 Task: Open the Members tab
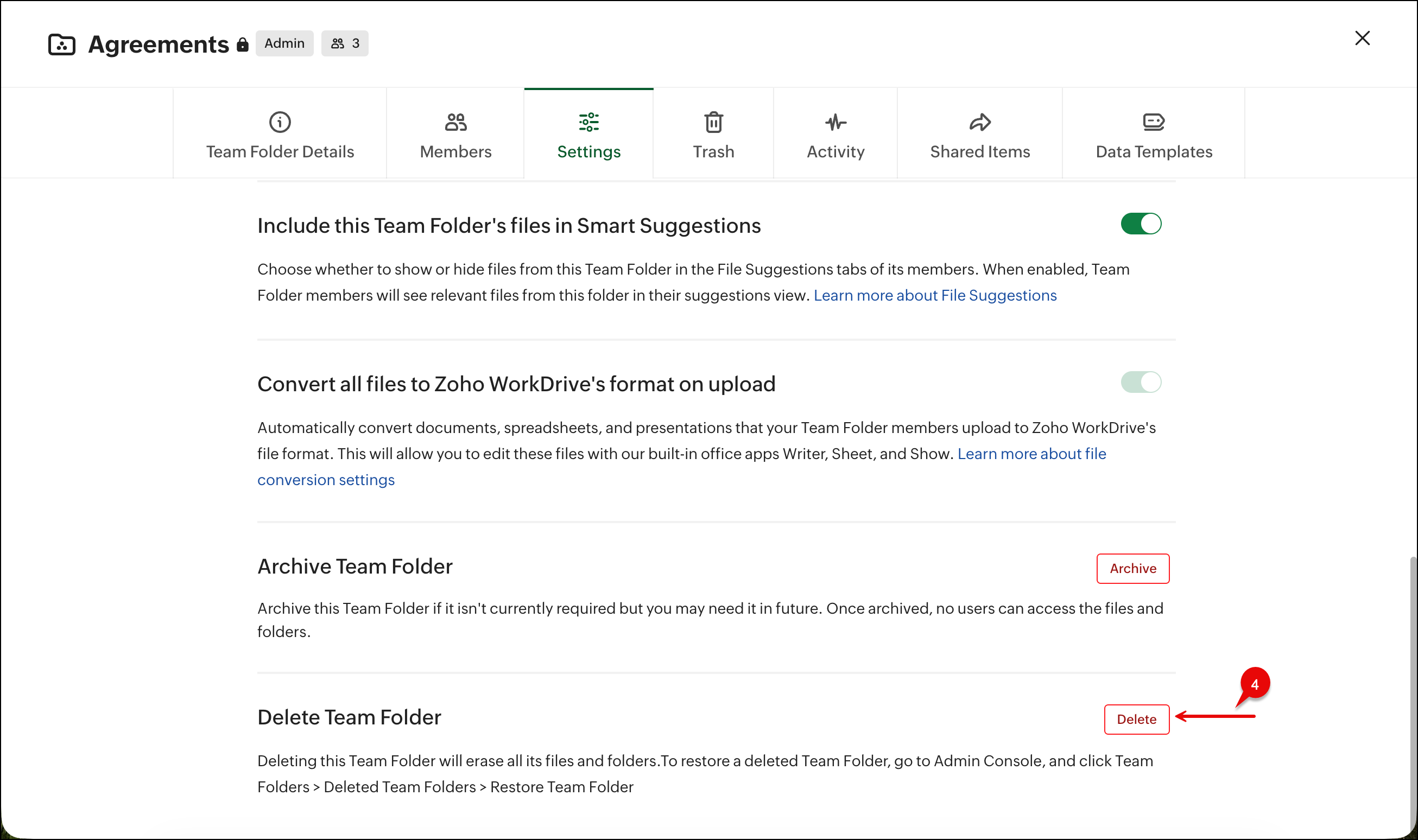click(455, 151)
